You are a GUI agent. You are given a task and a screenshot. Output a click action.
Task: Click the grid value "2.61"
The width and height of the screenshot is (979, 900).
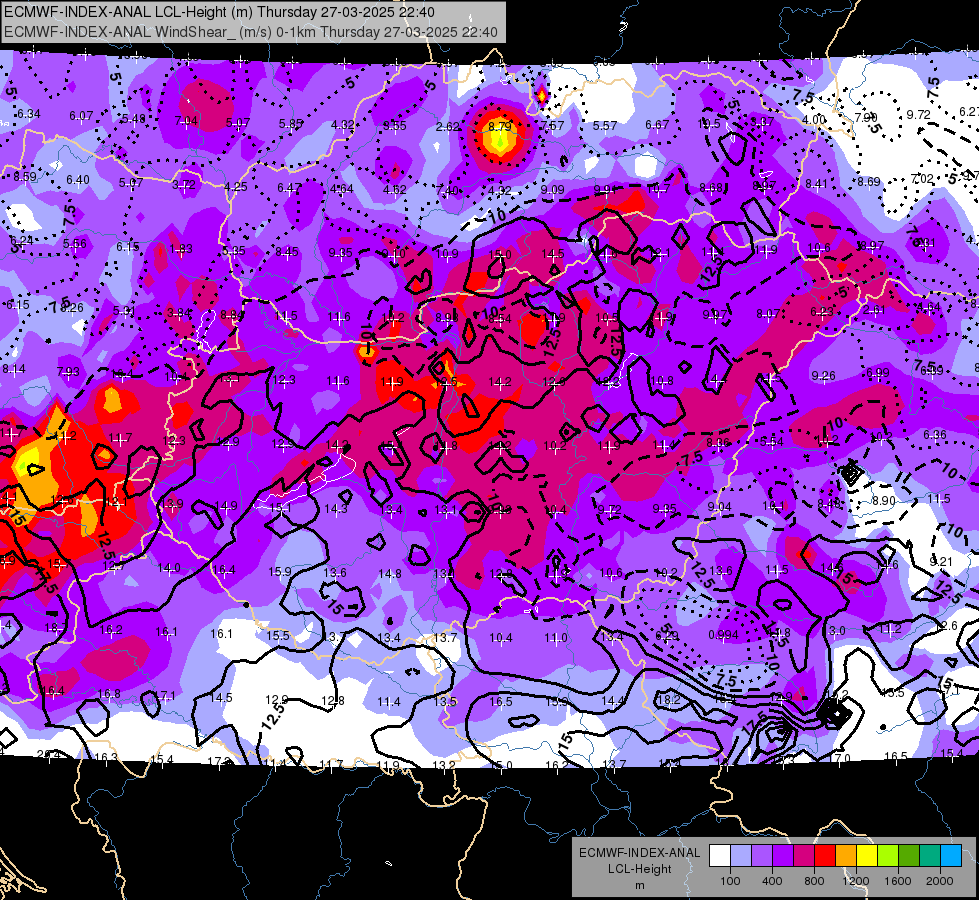tap(875, 310)
